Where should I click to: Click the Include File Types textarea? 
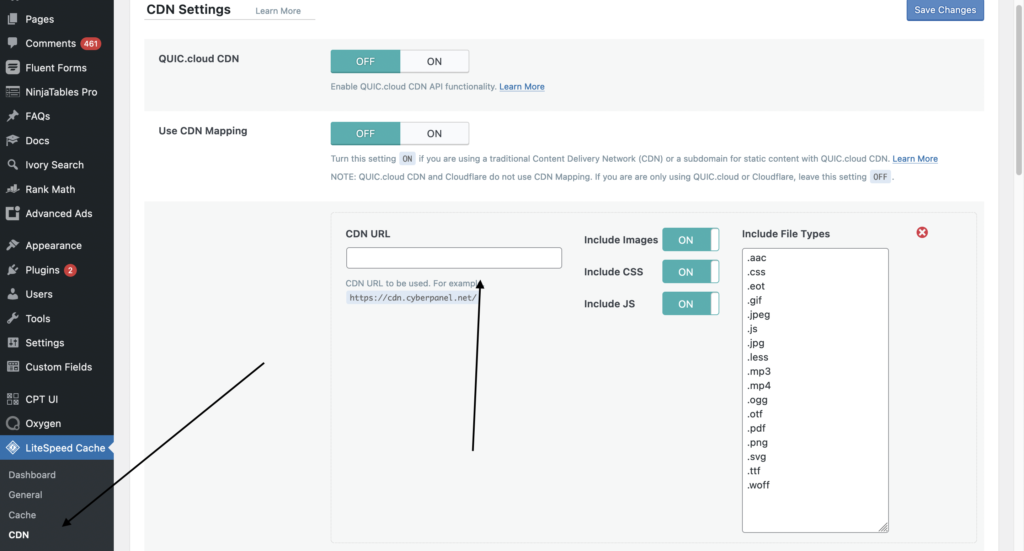815,390
